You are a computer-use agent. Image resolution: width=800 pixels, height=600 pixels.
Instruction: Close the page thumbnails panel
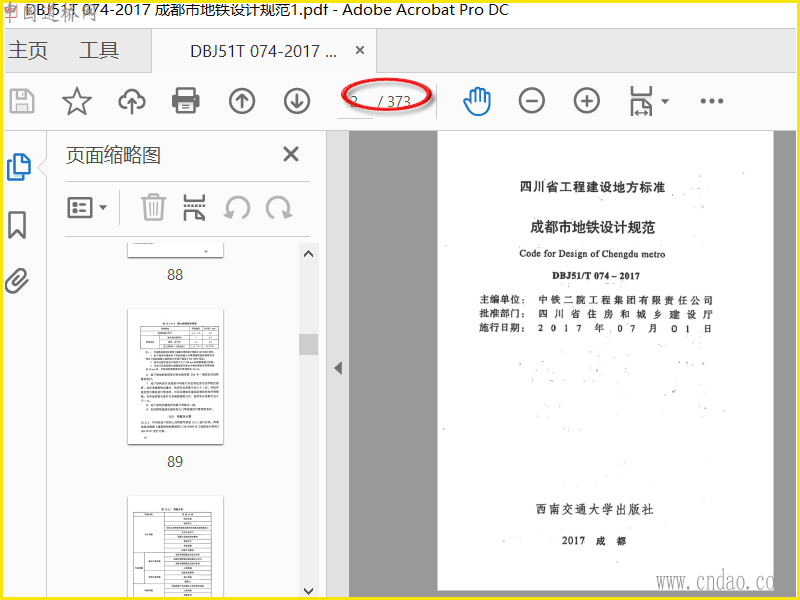(291, 154)
